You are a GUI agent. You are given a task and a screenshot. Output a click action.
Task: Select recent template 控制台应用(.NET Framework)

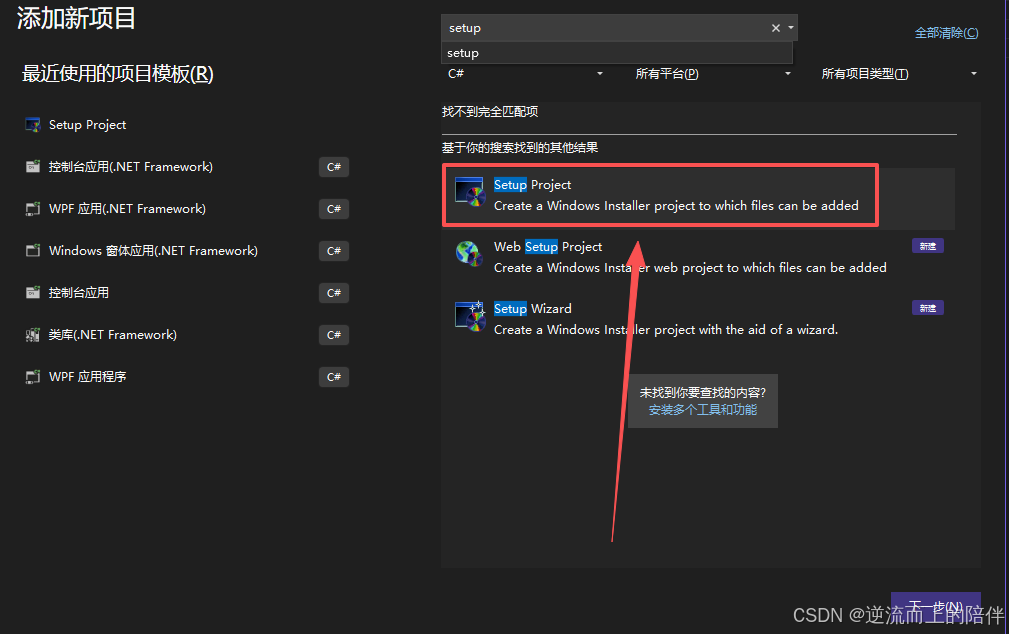click(x=187, y=167)
